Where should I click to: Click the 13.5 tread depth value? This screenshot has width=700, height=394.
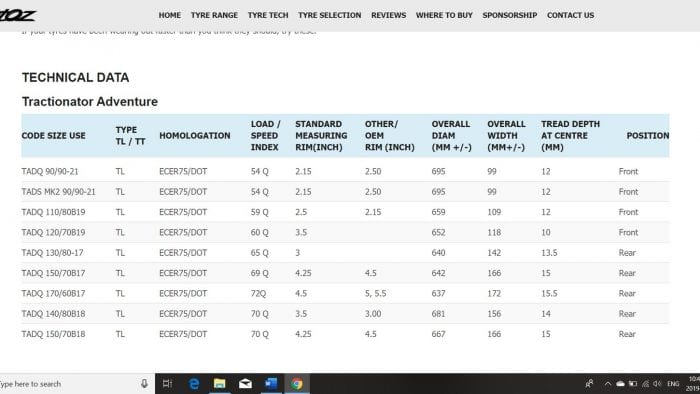coord(549,253)
